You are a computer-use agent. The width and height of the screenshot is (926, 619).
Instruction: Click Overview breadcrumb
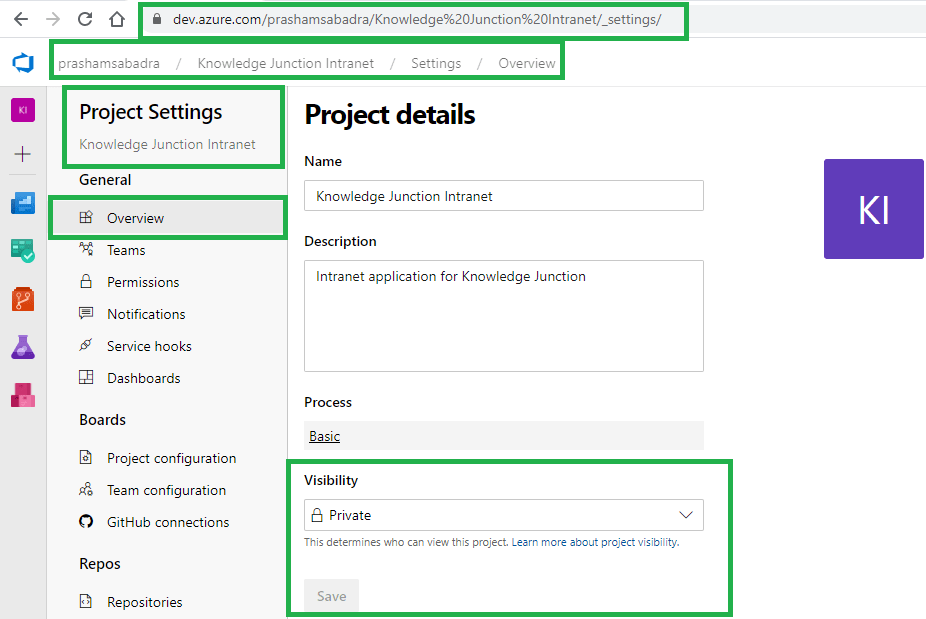tap(527, 63)
